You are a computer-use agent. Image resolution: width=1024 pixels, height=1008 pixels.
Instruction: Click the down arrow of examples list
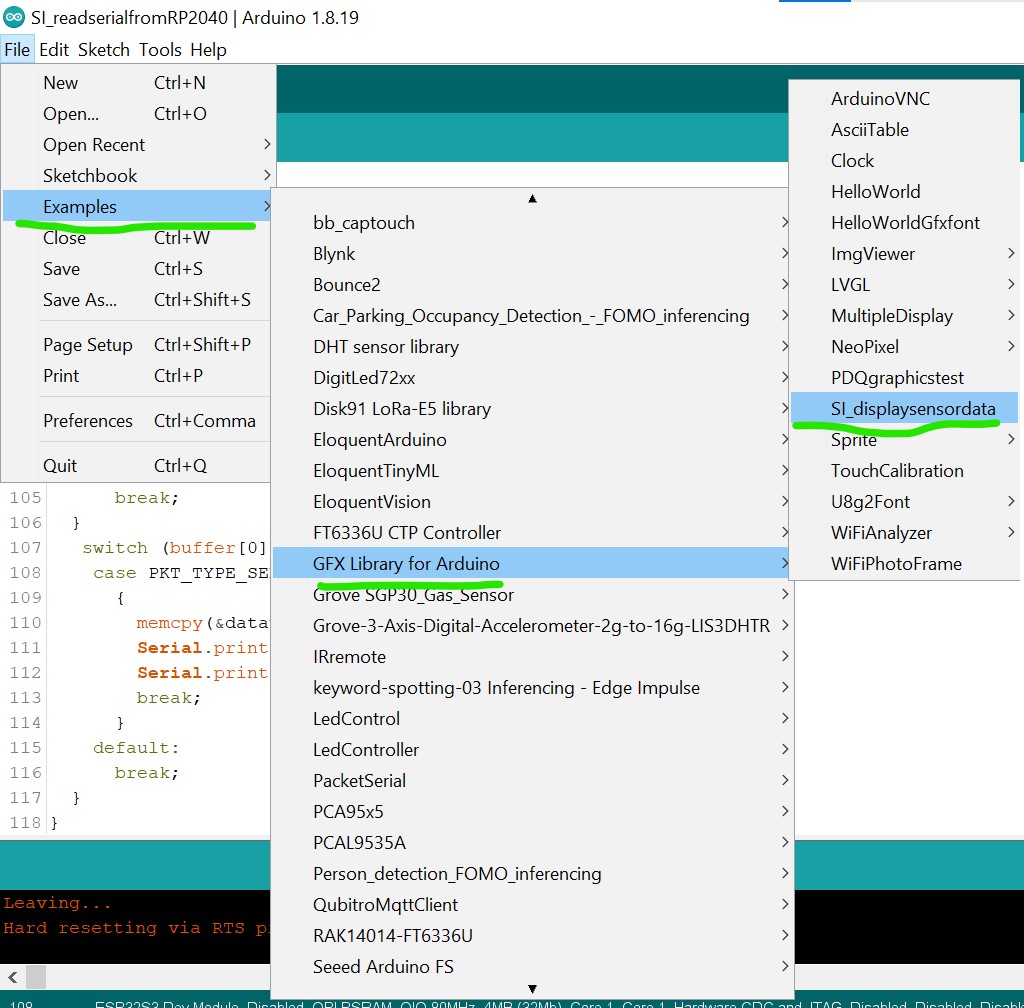pos(532,988)
